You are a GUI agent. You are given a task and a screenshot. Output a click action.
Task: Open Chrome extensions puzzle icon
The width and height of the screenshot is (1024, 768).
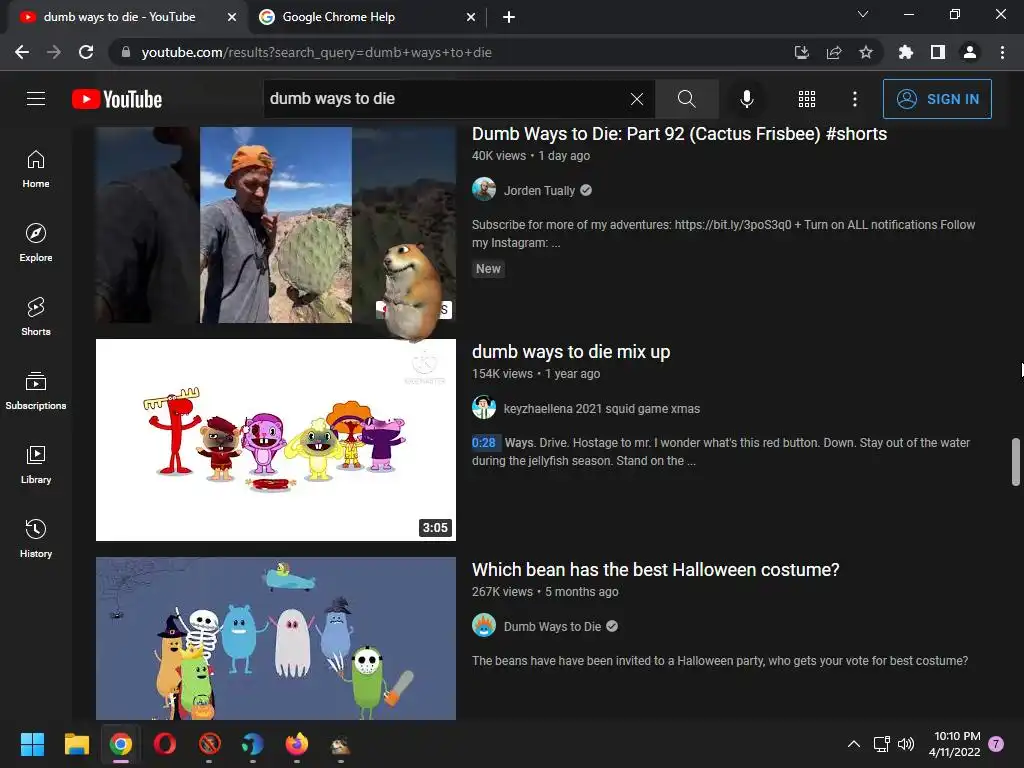pos(906,52)
